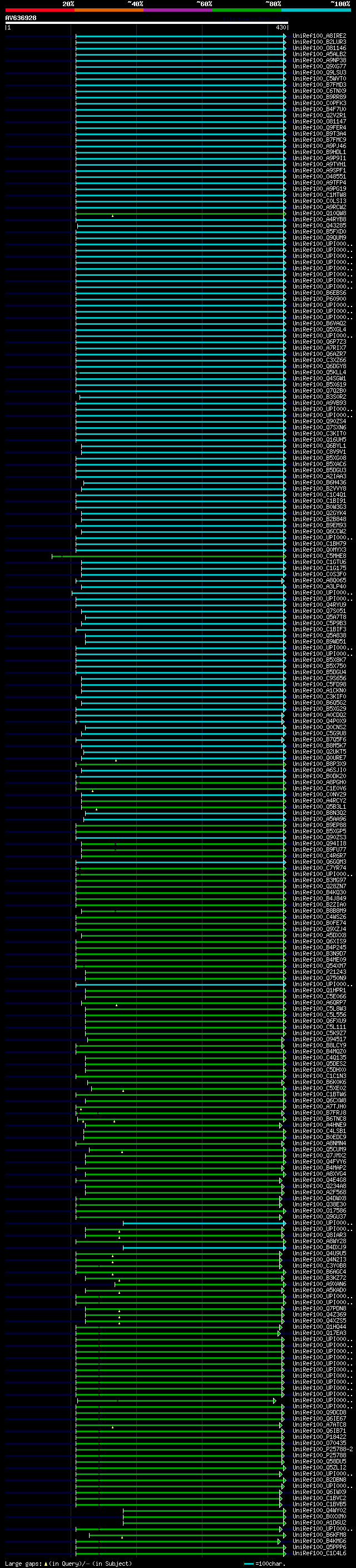Select hit label UniRef100_Q6P7Z3
Viewport: 356px width, 1568px height.
point(319,342)
